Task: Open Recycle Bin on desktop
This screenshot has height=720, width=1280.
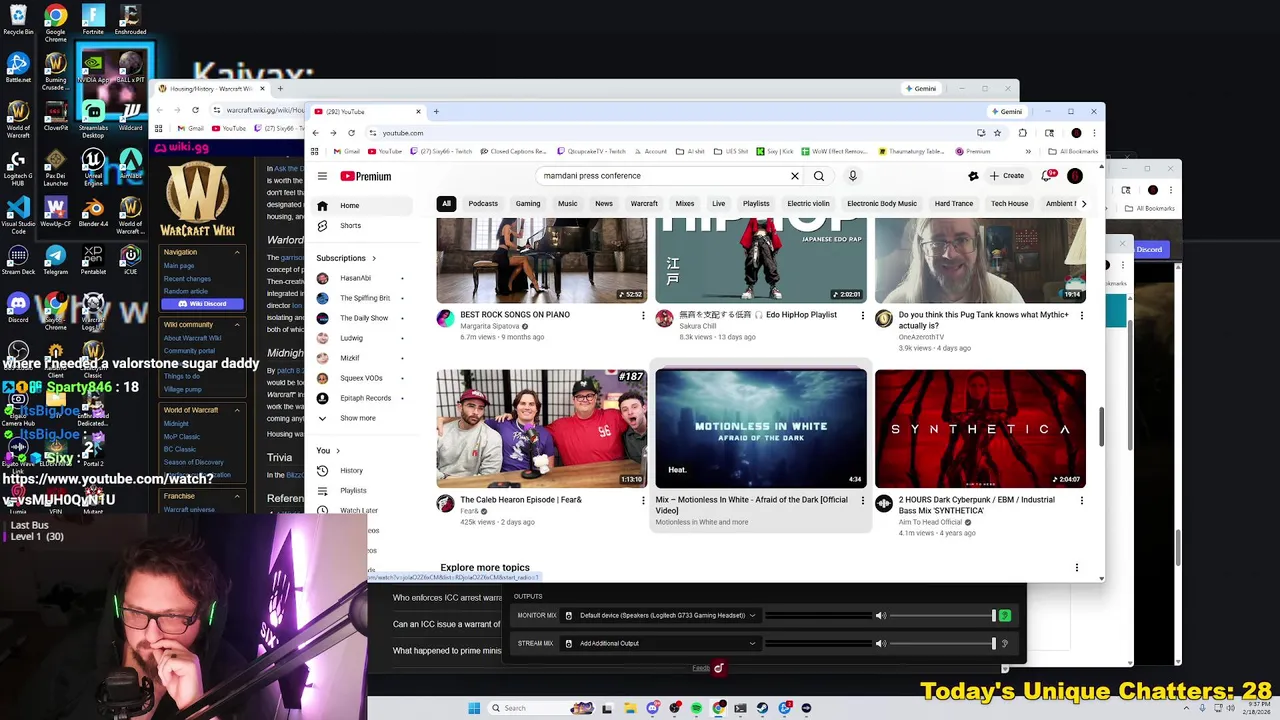Action: (18, 20)
